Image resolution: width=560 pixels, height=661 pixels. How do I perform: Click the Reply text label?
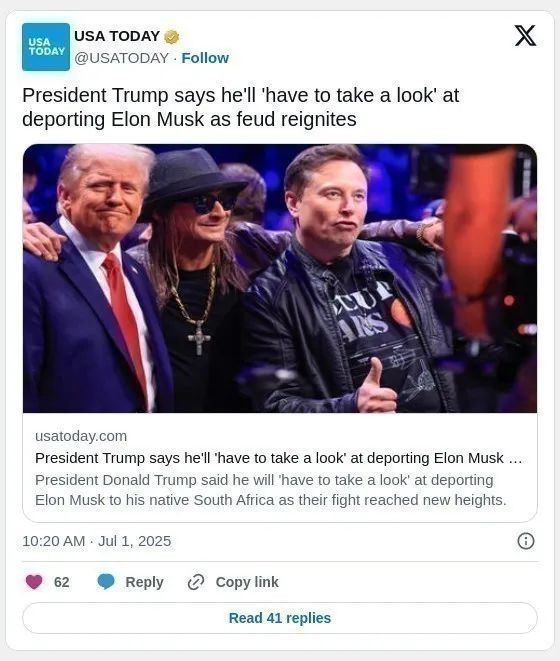tap(144, 582)
